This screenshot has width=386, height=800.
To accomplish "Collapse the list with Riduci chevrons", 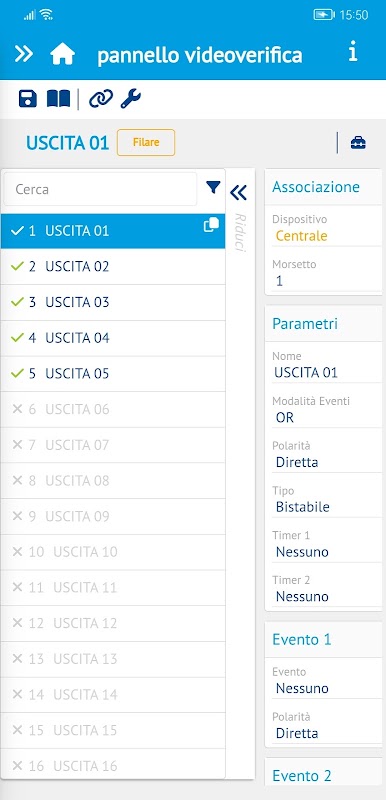I will (238, 192).
